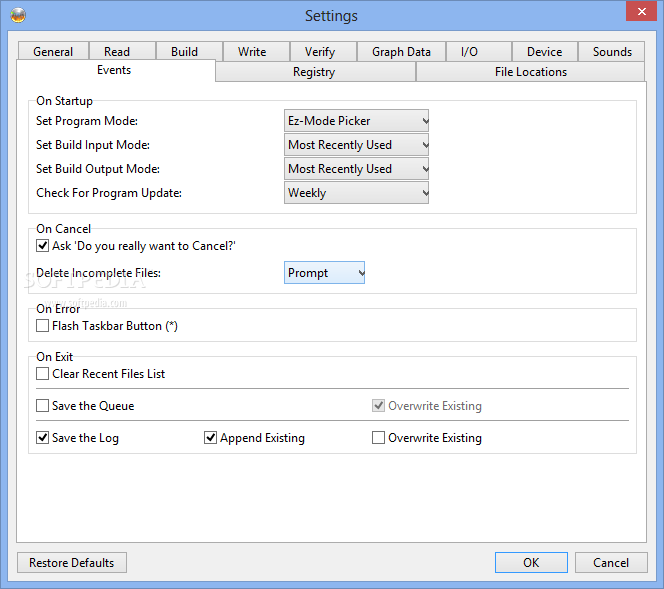Click the 'Set Build Input Mode:' label
Image resolution: width=664 pixels, height=589 pixels.
[x=93, y=145]
